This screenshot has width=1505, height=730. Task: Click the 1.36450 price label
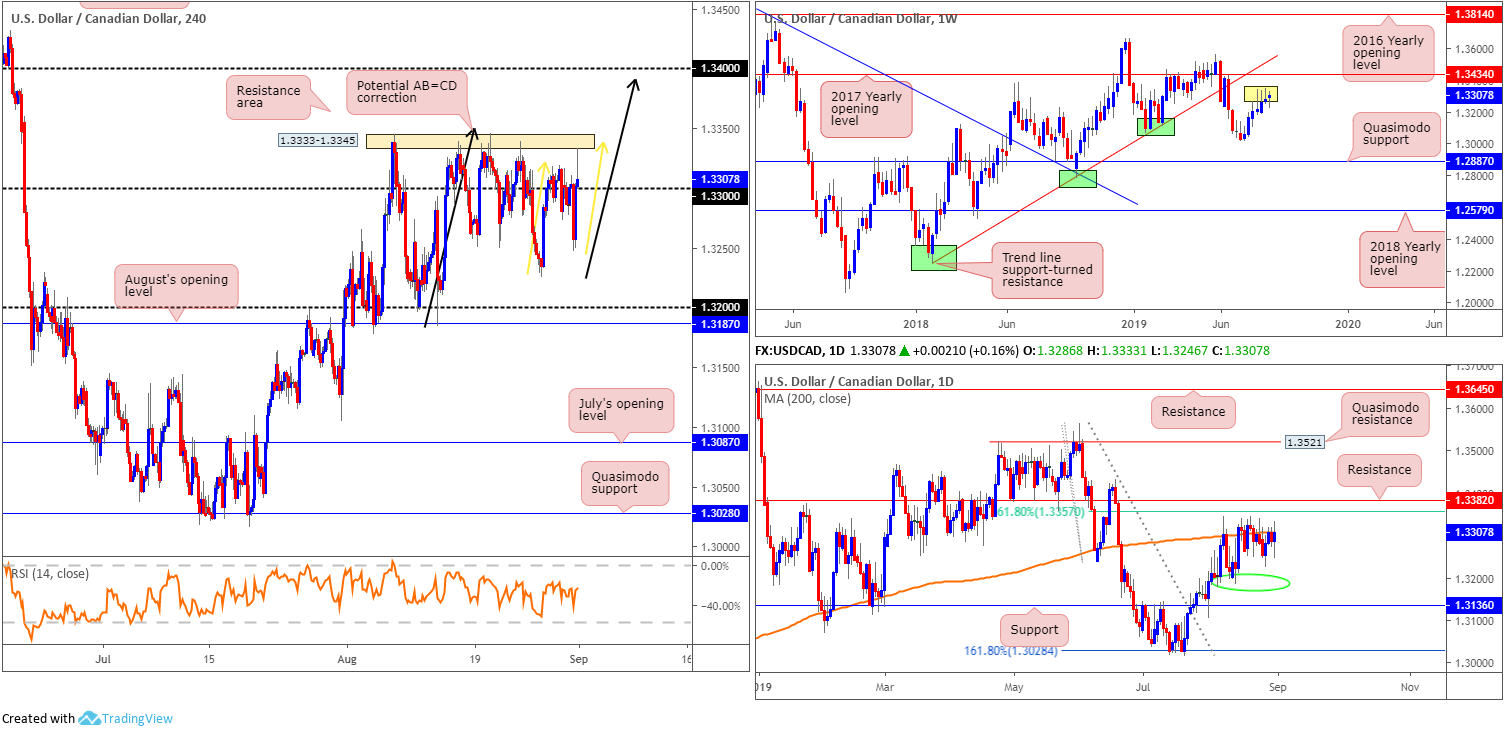[1475, 388]
